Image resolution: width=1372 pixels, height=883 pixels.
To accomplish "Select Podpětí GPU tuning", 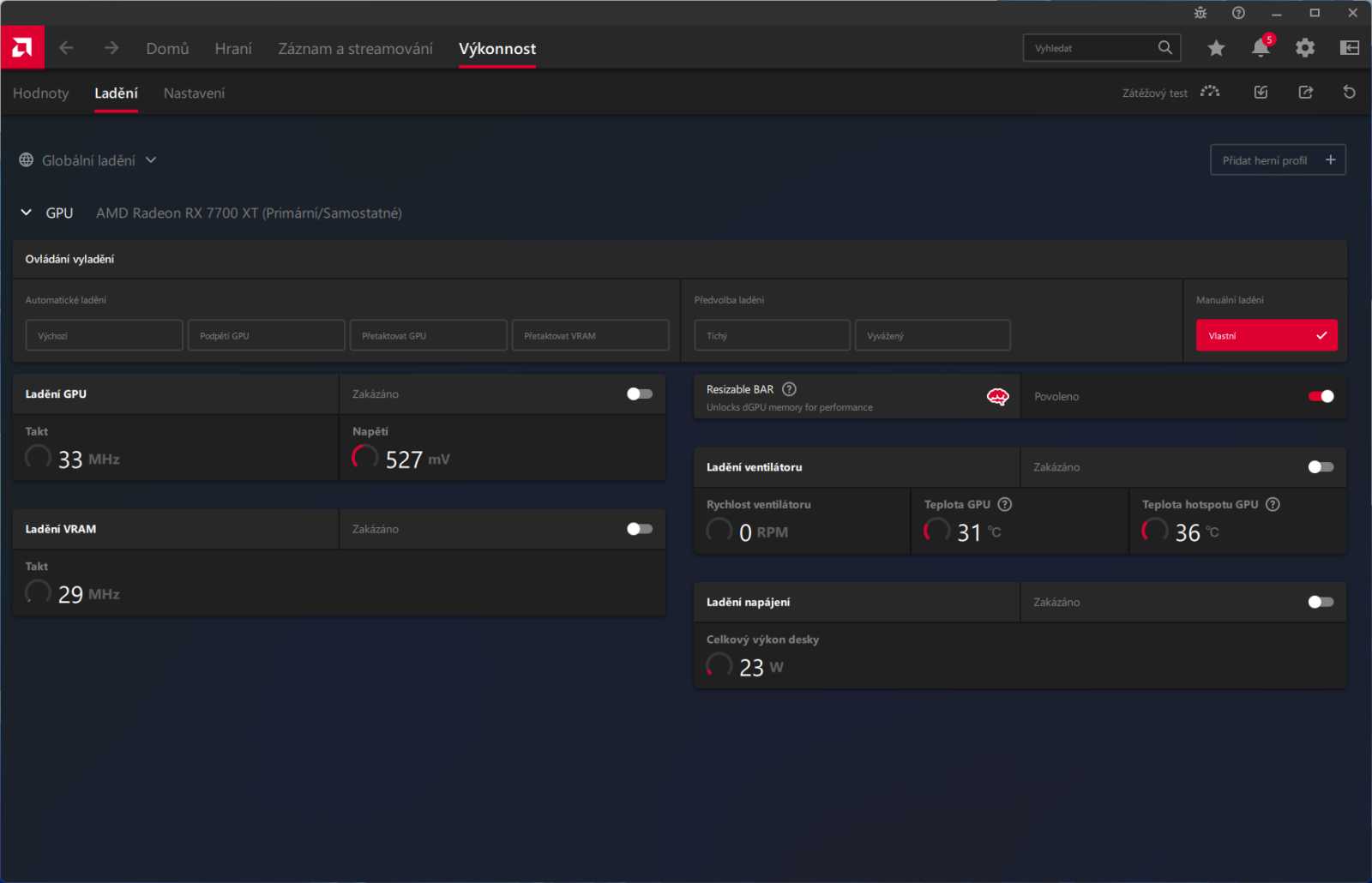I will tap(267, 335).
